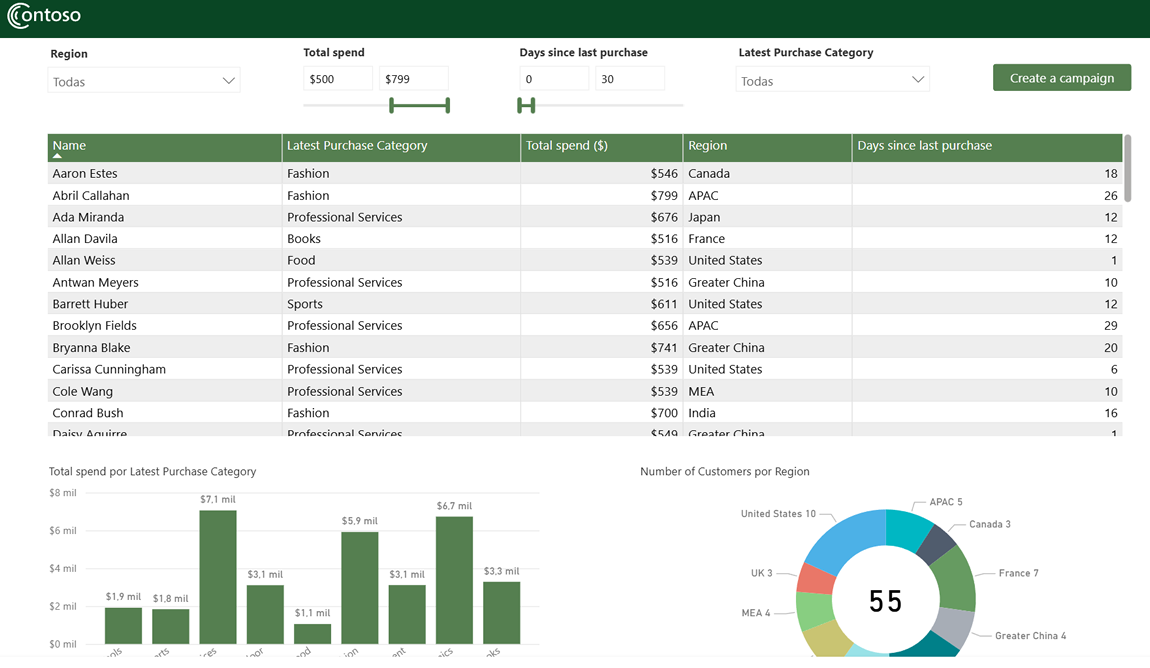Expand the Latest Purchase Category dropdown
Screen dimensions: 1150x668
(832, 81)
